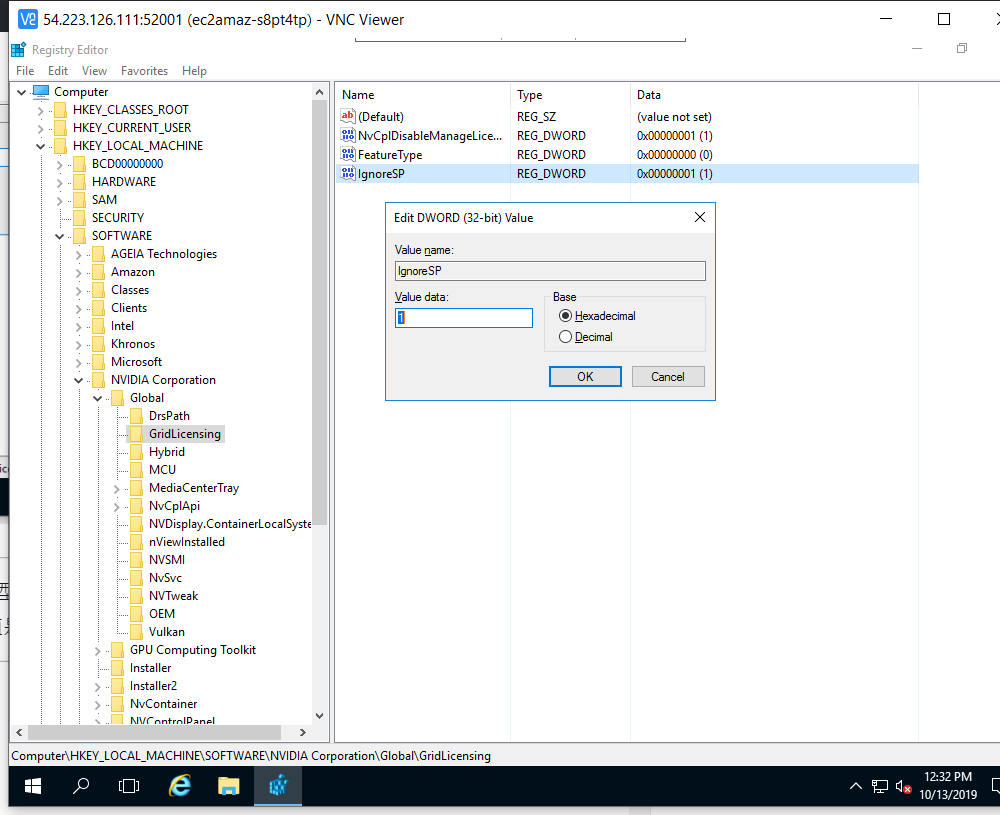The width and height of the screenshot is (1000, 815).
Task: Open the Edit menu
Action: 58,71
